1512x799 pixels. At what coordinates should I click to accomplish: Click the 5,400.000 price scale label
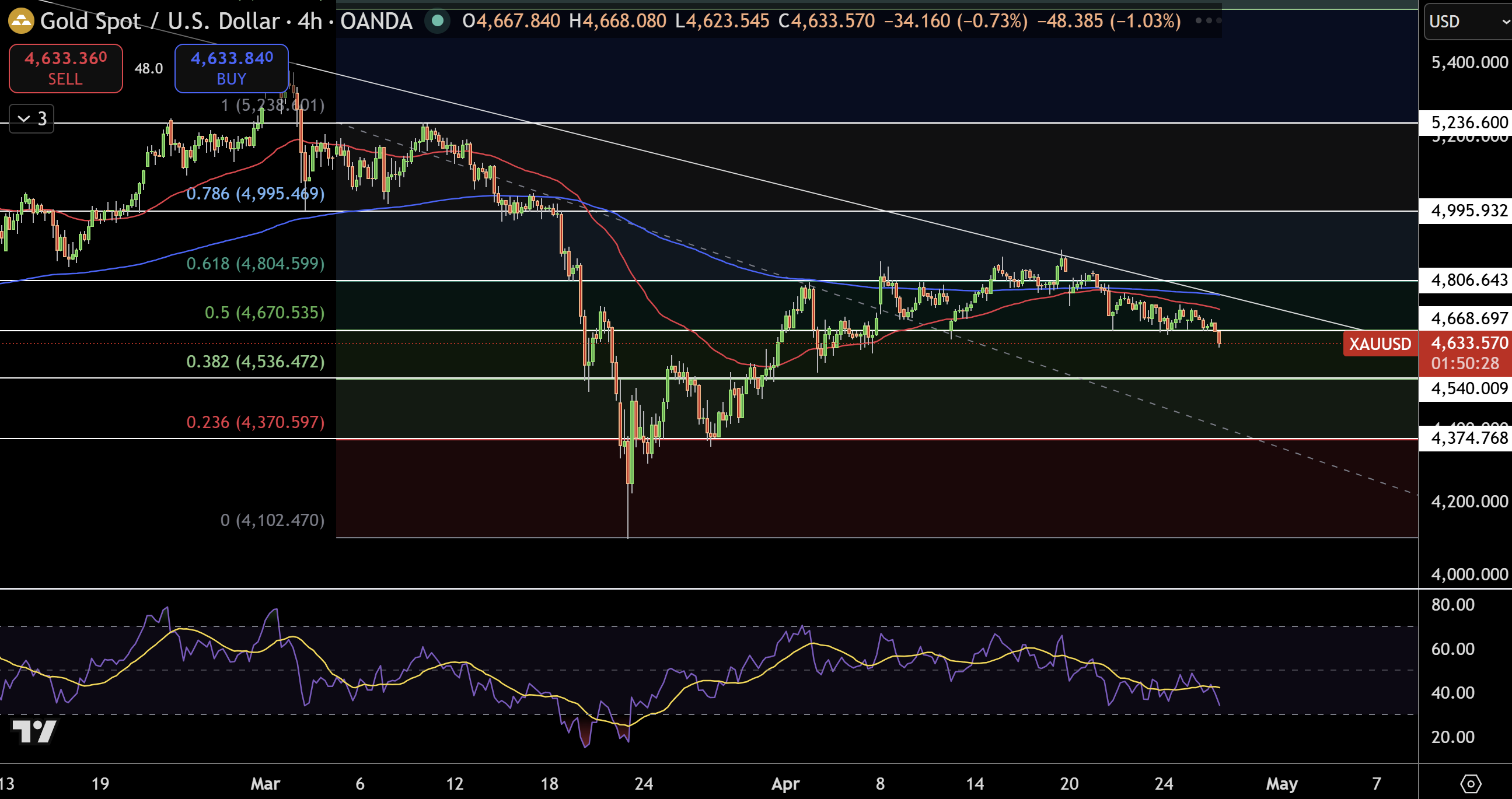click(x=1469, y=62)
